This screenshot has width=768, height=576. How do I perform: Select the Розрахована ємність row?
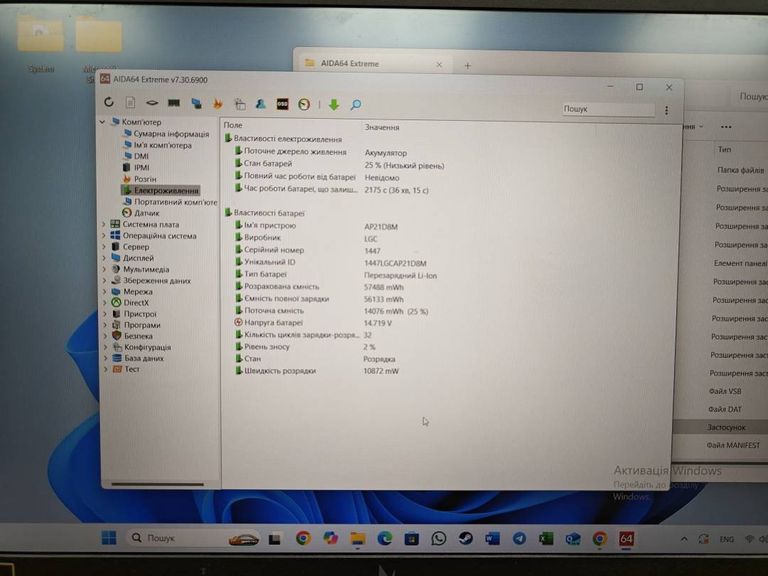pyautogui.click(x=319, y=287)
